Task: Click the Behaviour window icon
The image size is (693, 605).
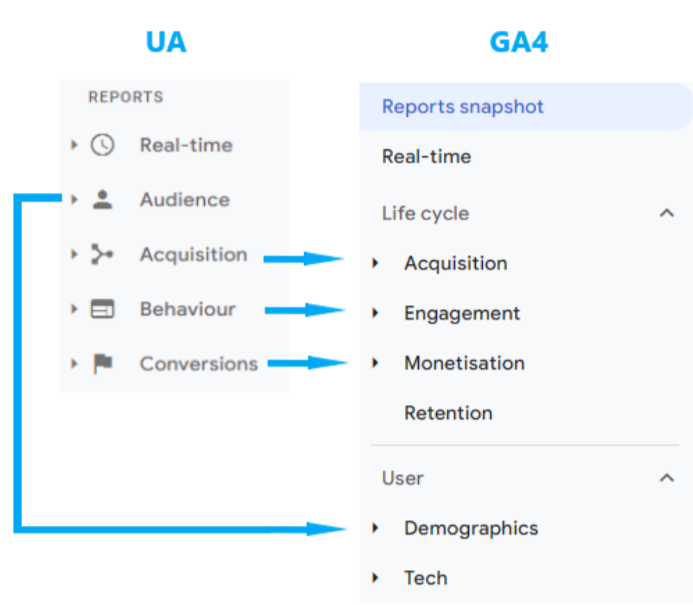Action: pyautogui.click(x=102, y=310)
